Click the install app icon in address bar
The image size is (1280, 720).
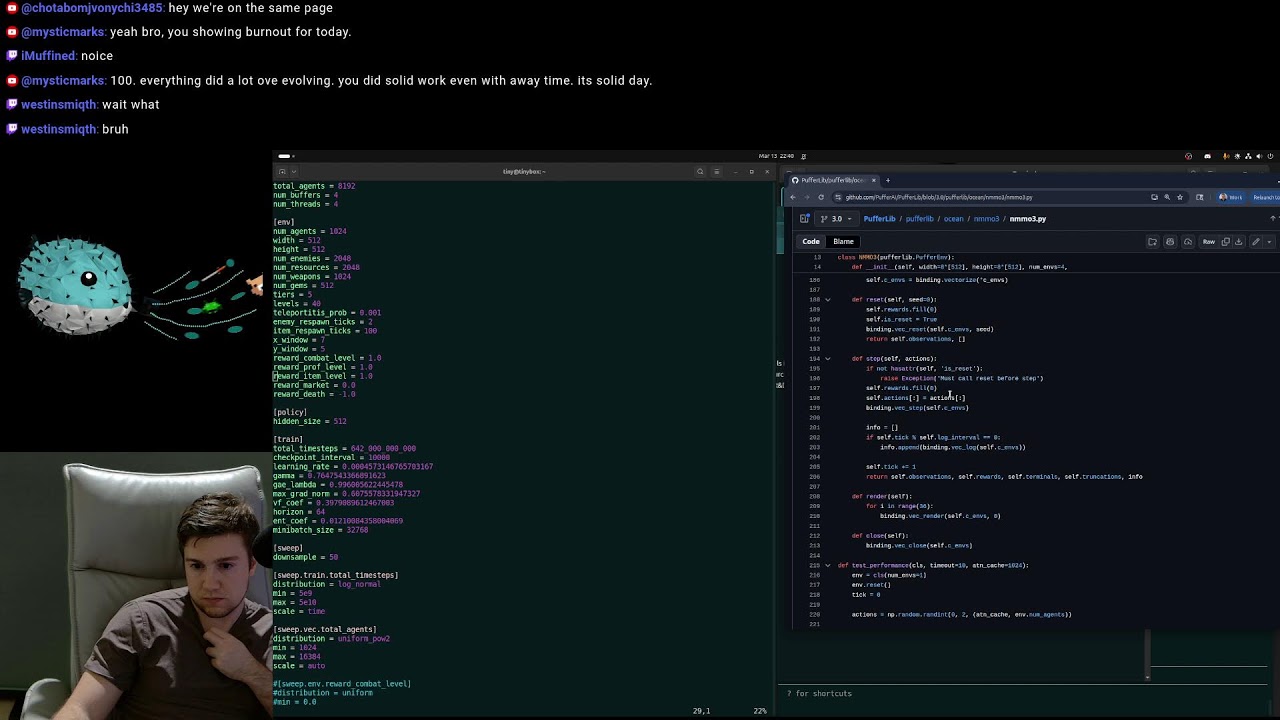click(x=1154, y=197)
